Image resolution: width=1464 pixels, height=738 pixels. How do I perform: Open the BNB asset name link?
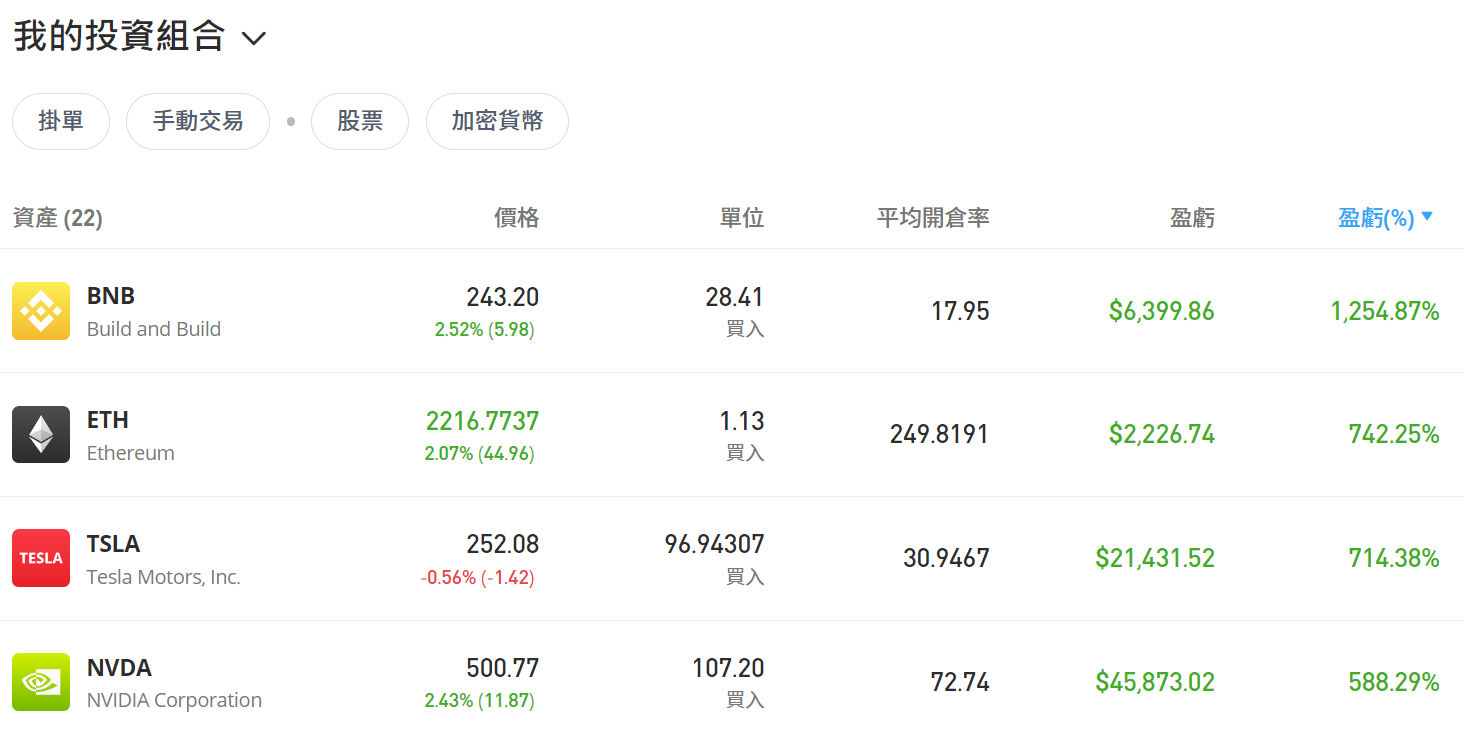point(111,296)
